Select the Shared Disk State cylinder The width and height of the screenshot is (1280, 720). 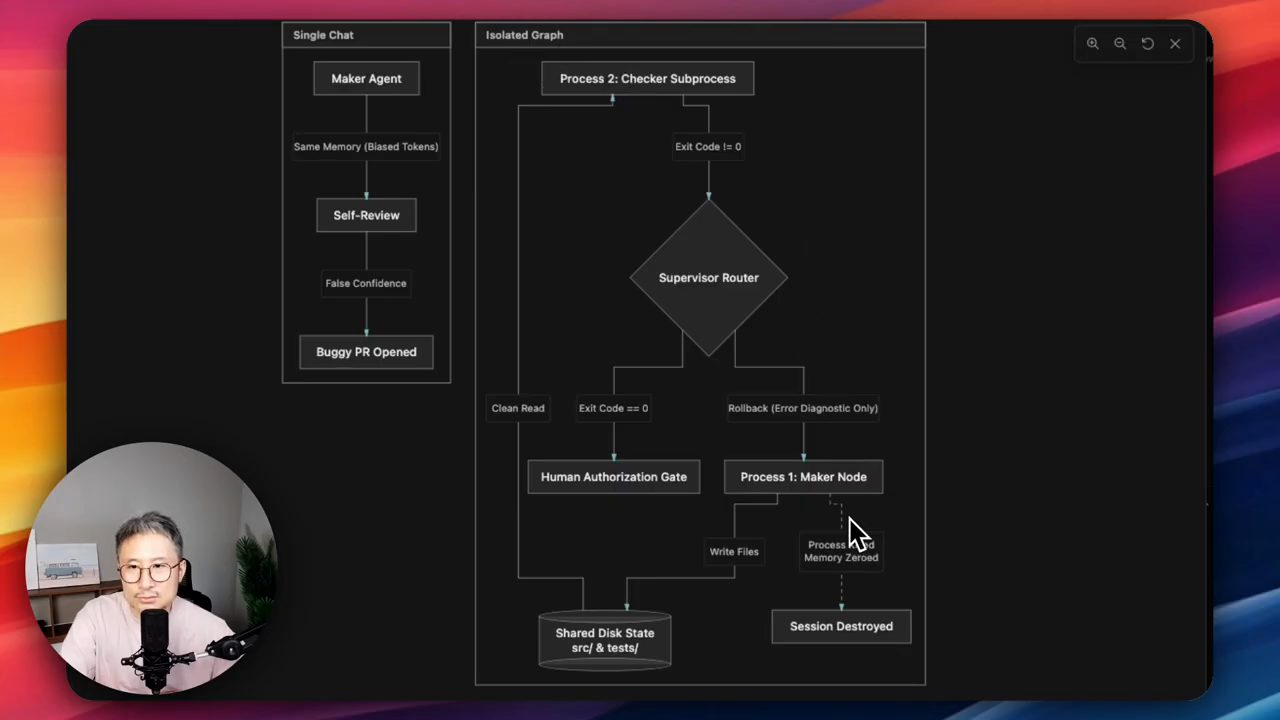pyautogui.click(x=605, y=640)
